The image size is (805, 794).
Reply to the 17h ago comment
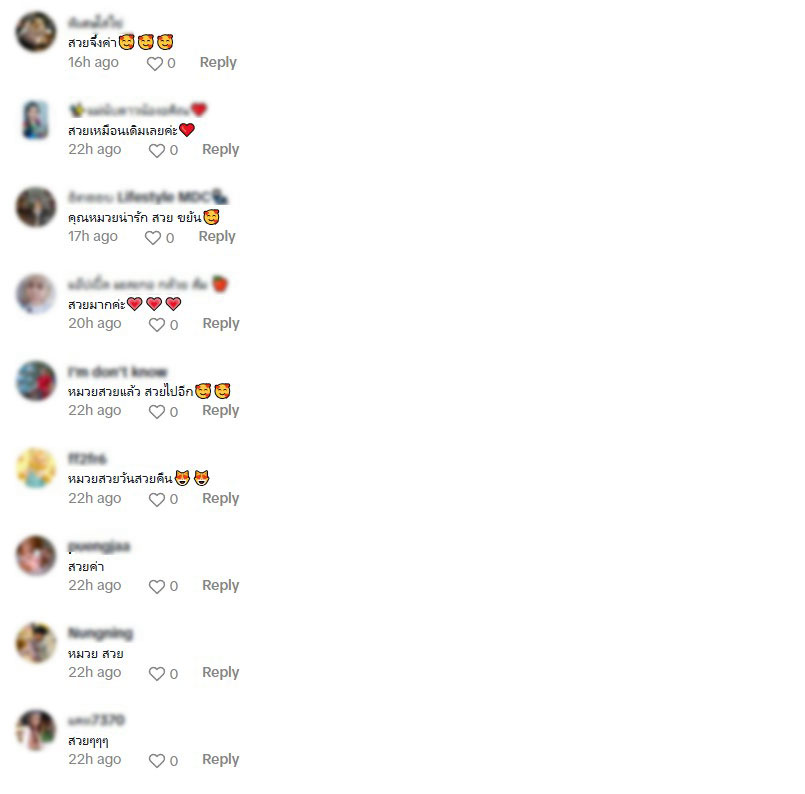click(217, 236)
